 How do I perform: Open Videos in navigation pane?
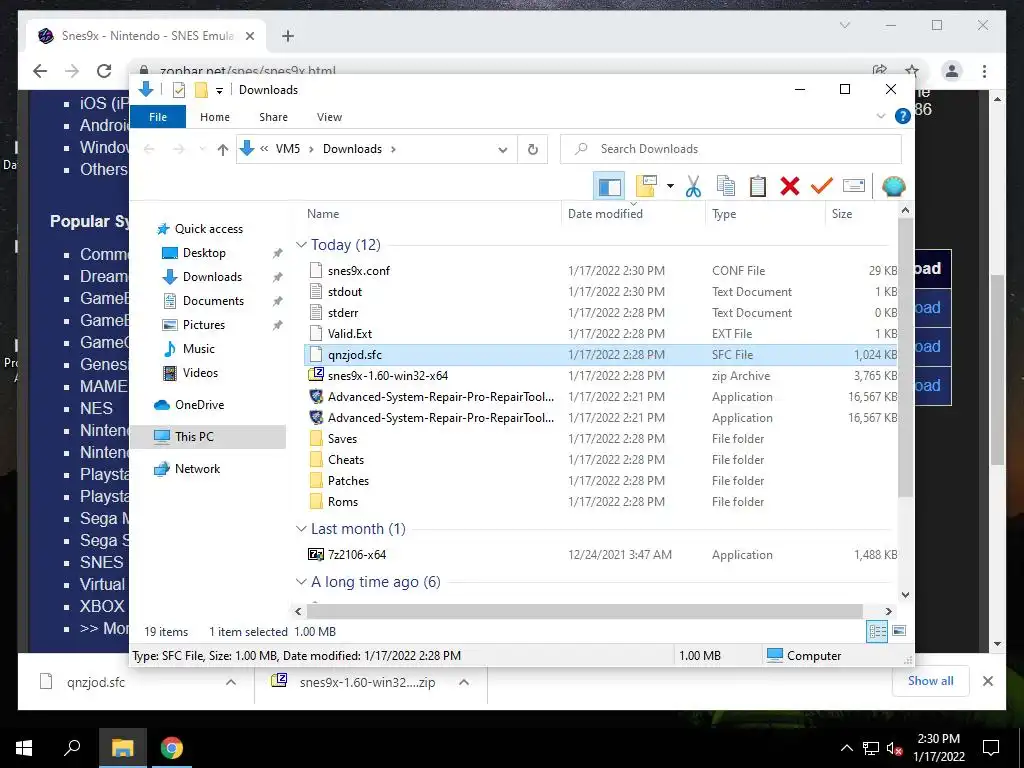pyautogui.click(x=200, y=373)
